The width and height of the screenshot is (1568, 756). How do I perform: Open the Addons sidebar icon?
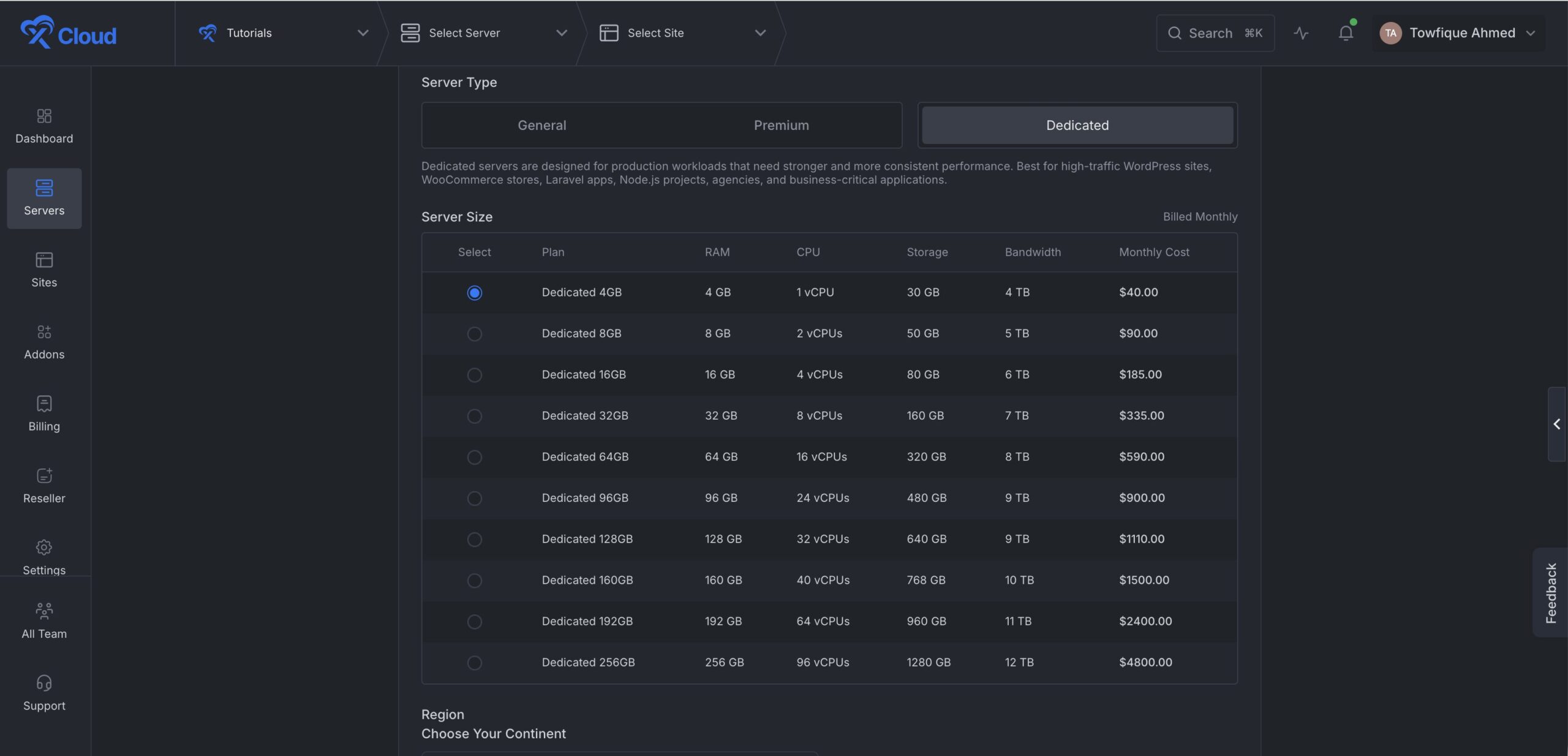click(x=44, y=332)
